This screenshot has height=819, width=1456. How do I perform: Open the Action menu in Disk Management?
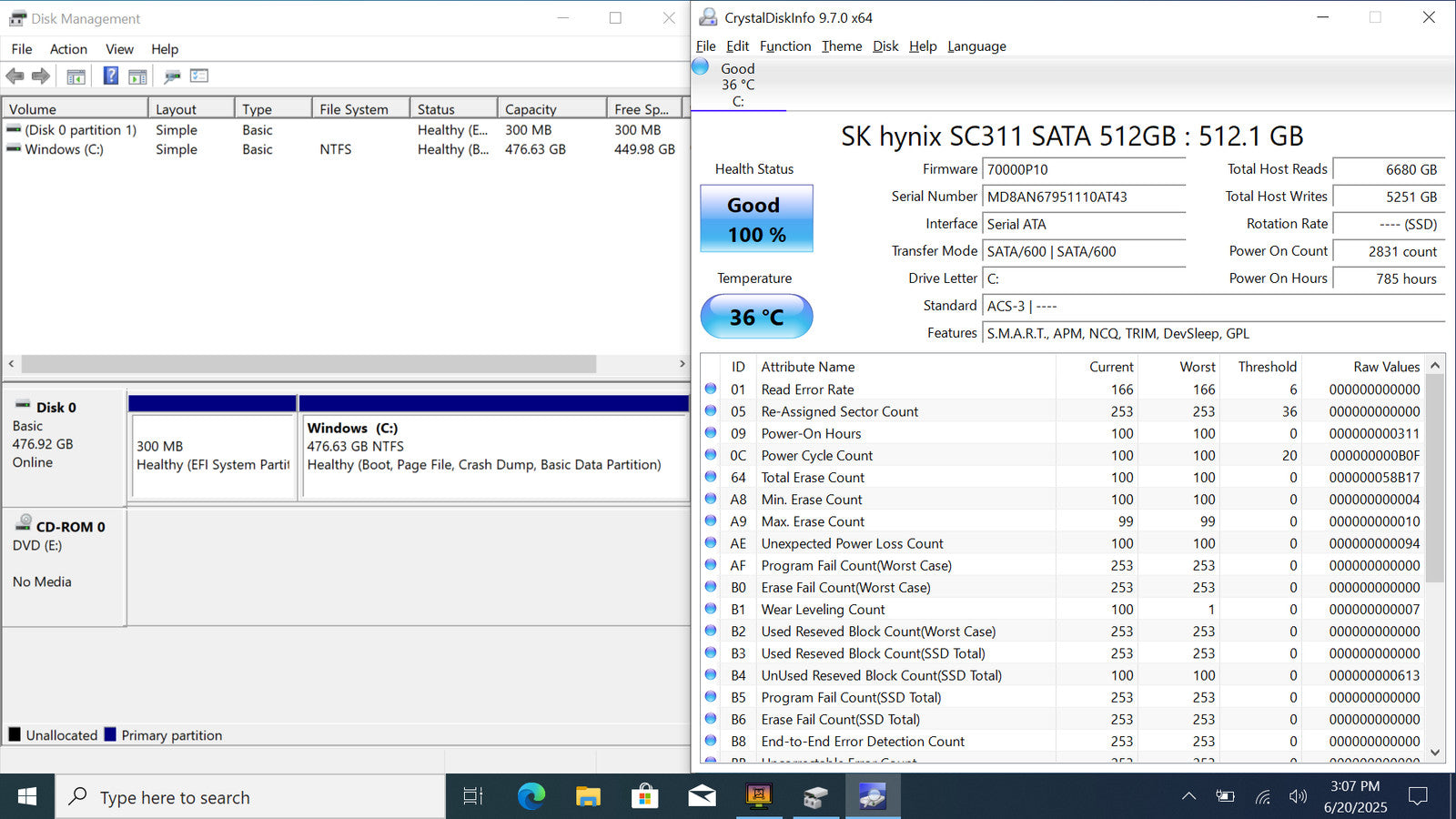click(x=68, y=49)
